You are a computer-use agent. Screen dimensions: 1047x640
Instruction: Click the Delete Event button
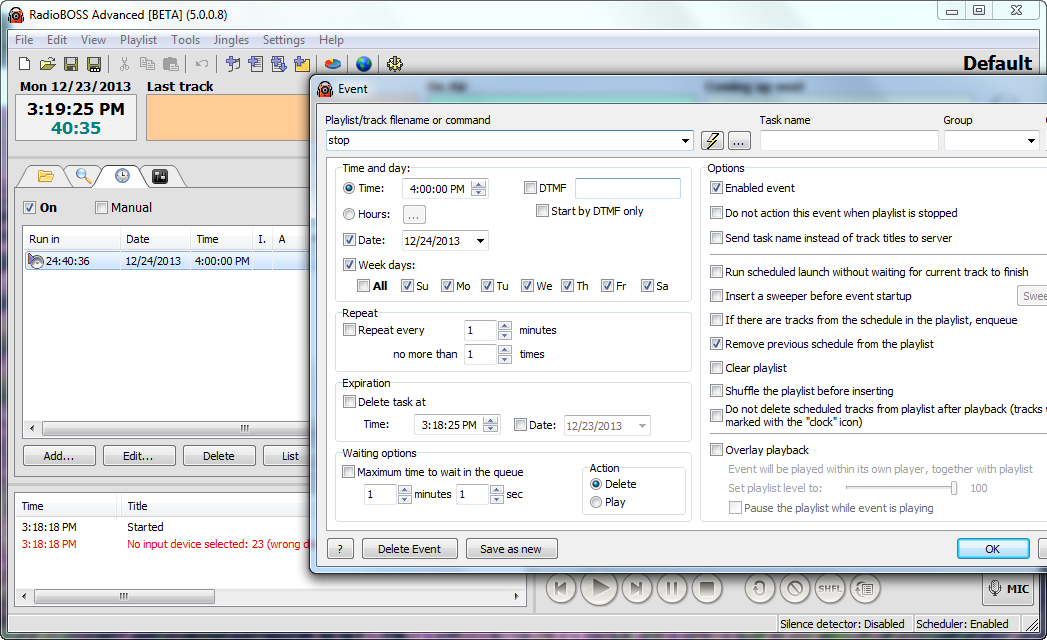[x=409, y=549]
